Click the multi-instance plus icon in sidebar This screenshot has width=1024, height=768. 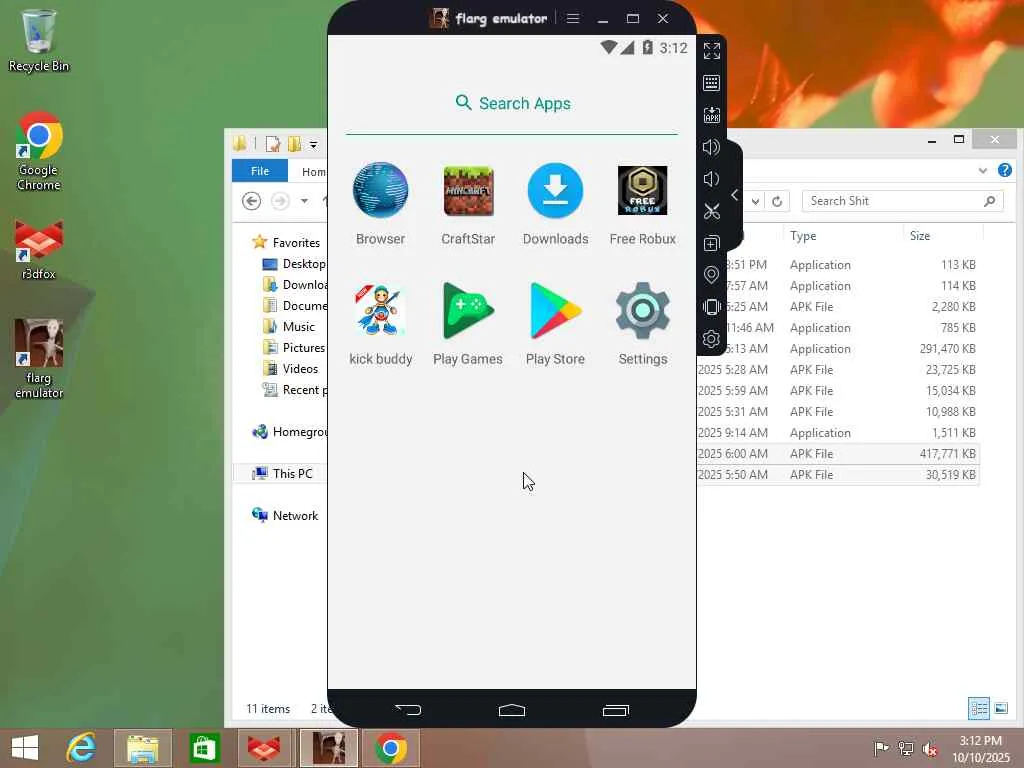point(711,243)
